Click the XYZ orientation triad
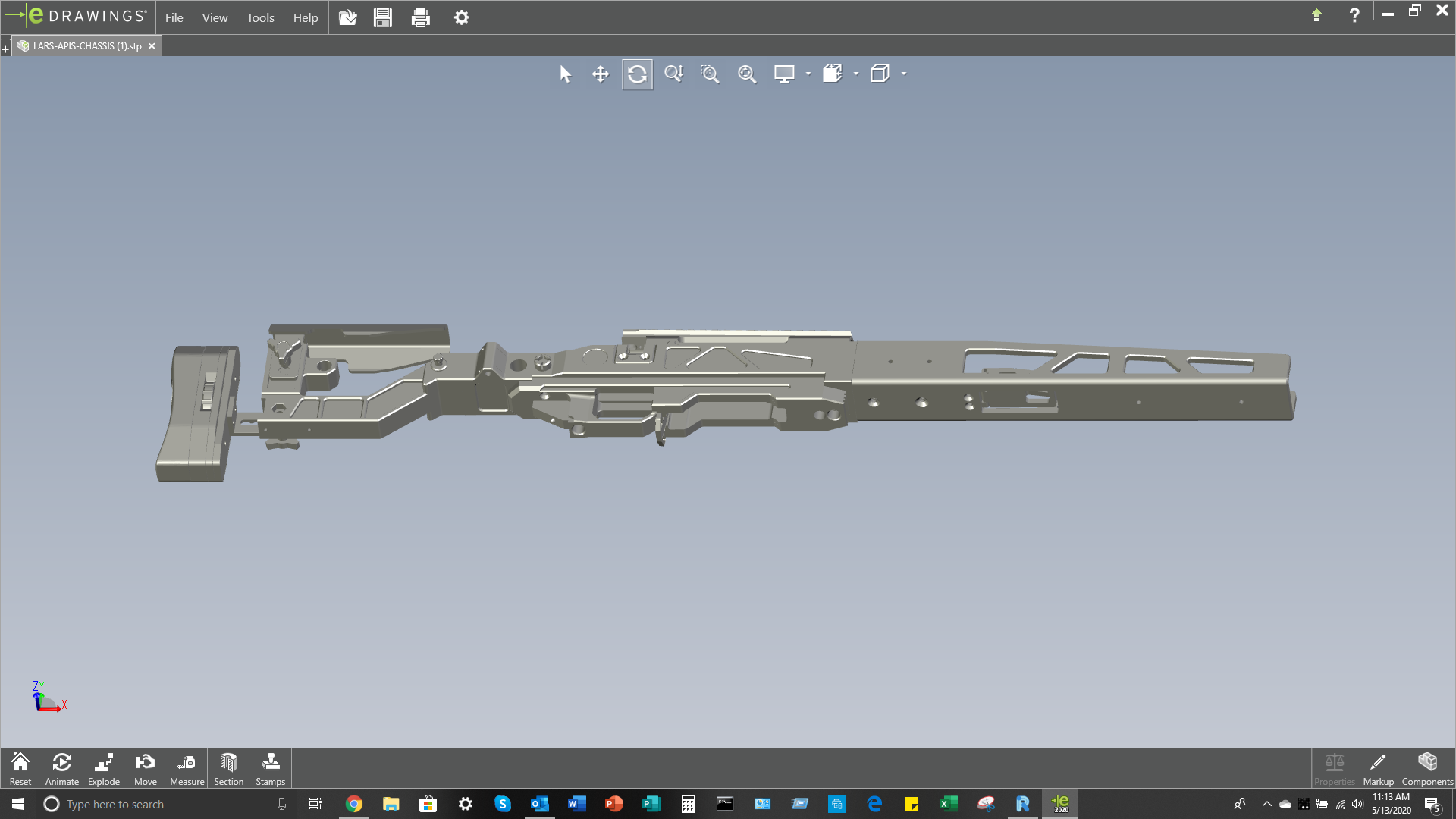Viewport: 1456px width, 819px height. [49, 697]
